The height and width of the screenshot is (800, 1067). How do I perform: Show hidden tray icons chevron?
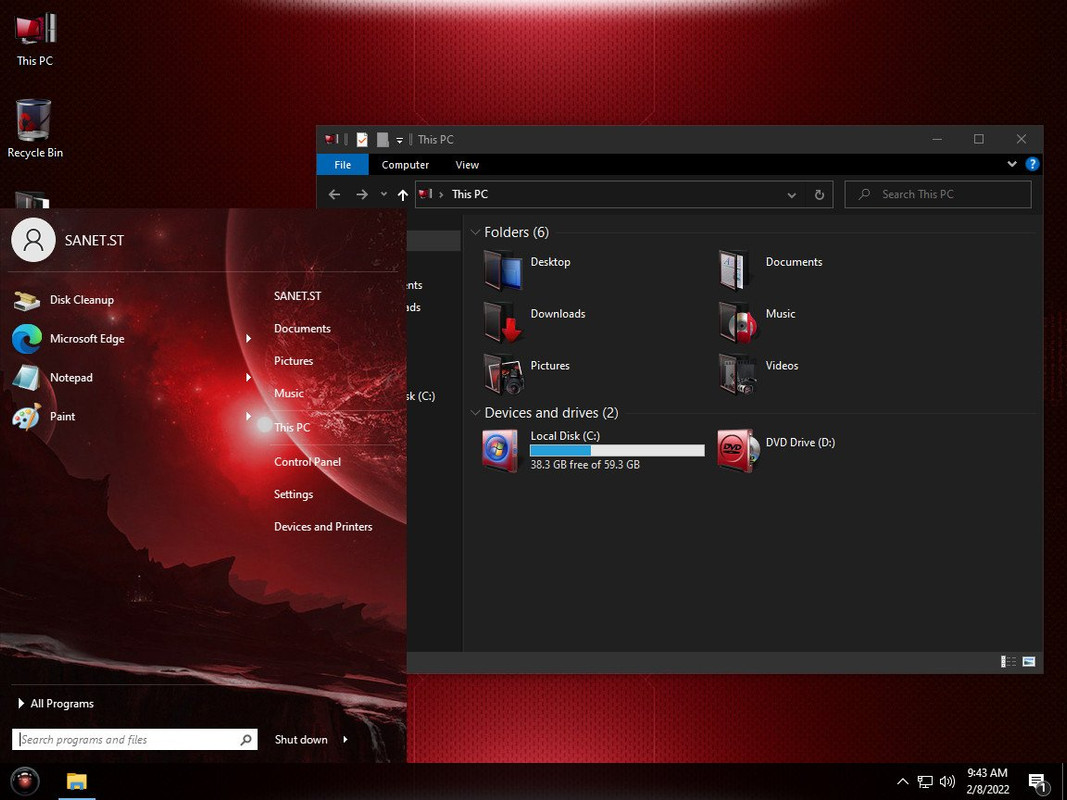(x=902, y=782)
